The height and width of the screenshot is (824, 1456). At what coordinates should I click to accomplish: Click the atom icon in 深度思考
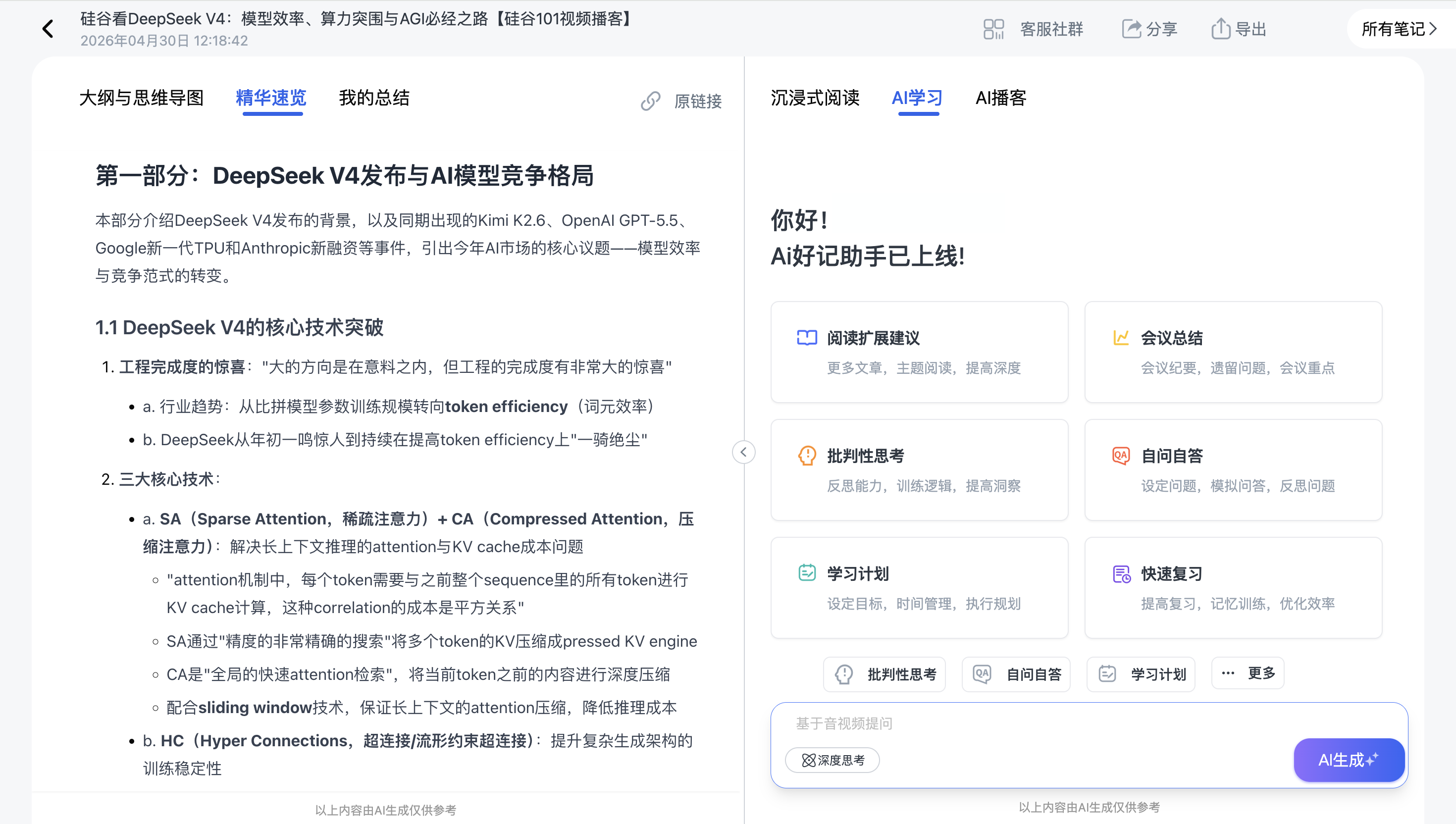[x=809, y=760]
